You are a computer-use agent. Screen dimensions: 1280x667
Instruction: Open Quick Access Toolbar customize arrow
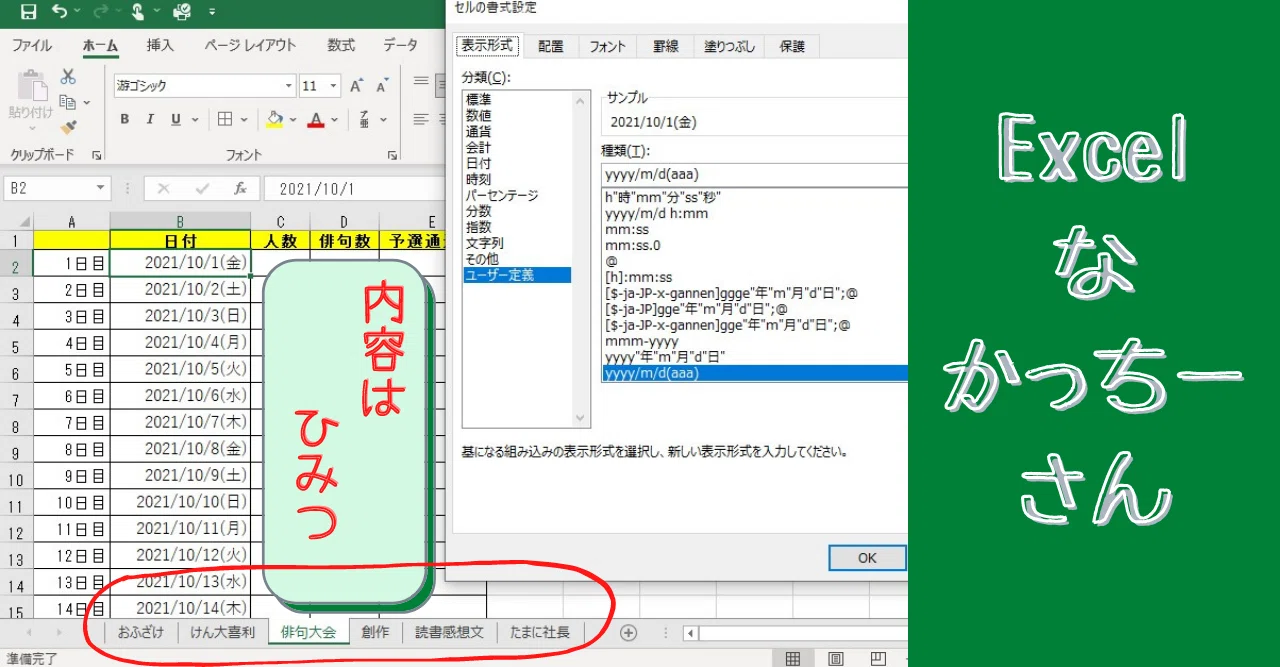point(212,13)
